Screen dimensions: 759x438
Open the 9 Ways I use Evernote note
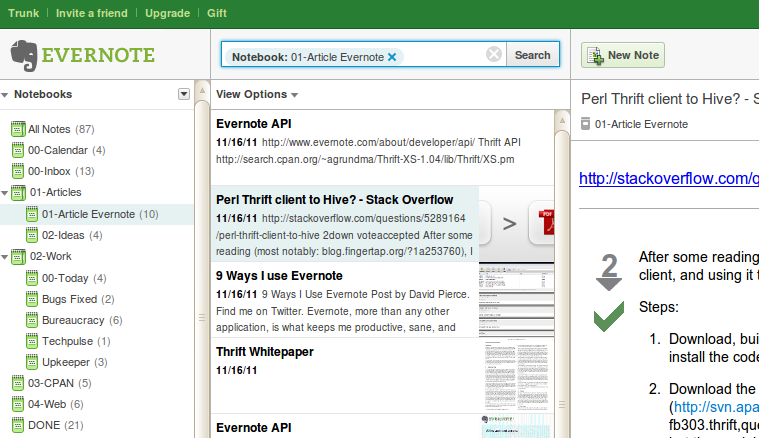click(345, 300)
